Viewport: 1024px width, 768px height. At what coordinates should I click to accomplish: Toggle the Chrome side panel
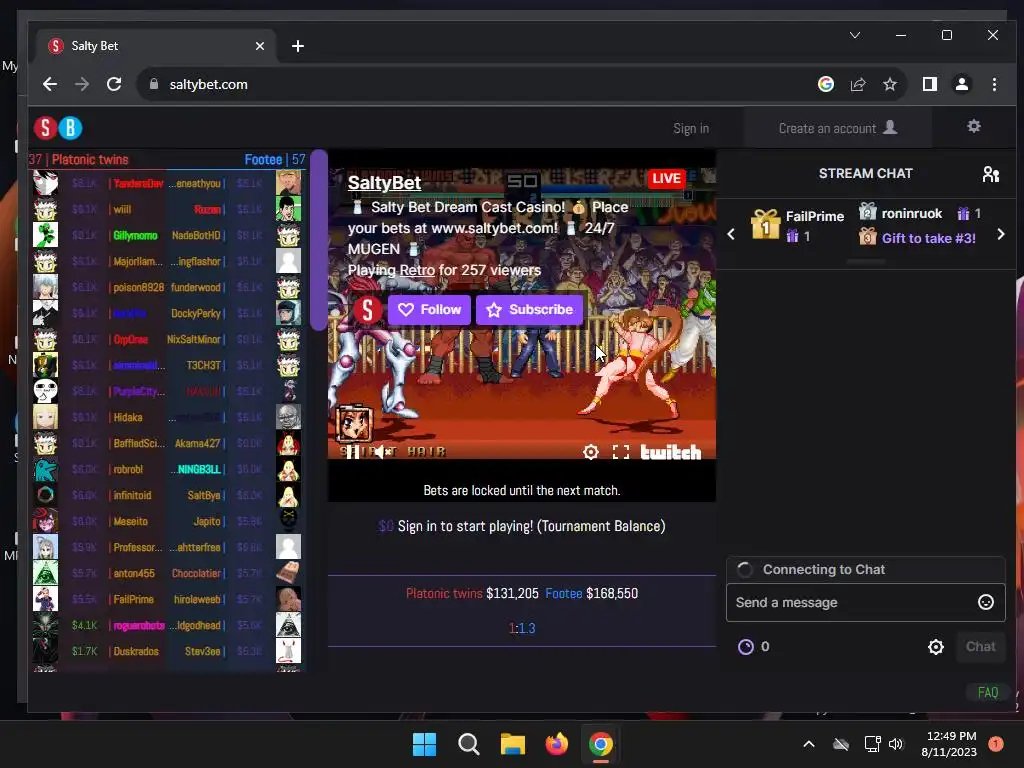click(929, 84)
